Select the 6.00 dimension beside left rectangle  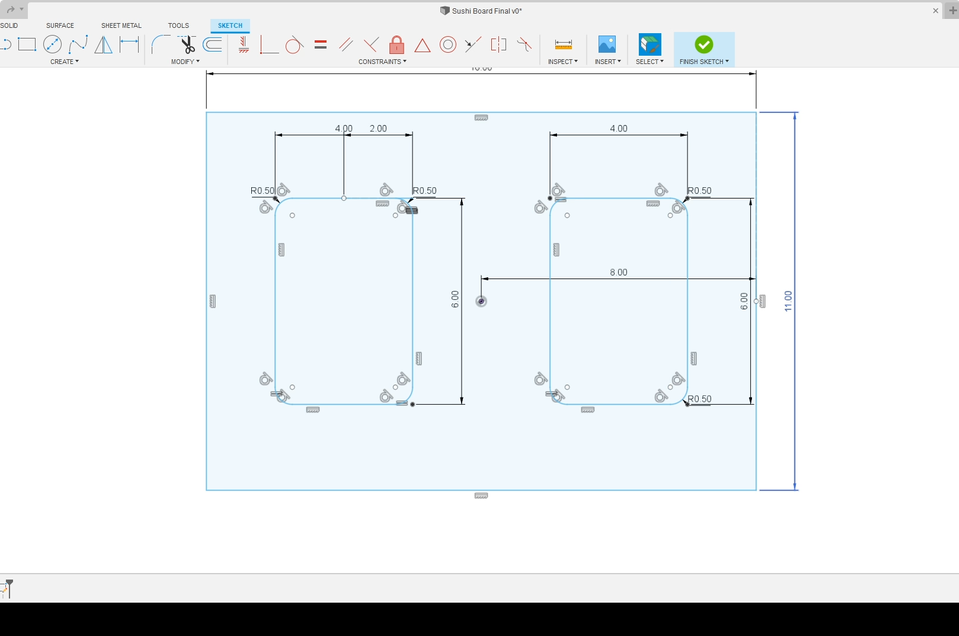click(x=455, y=299)
